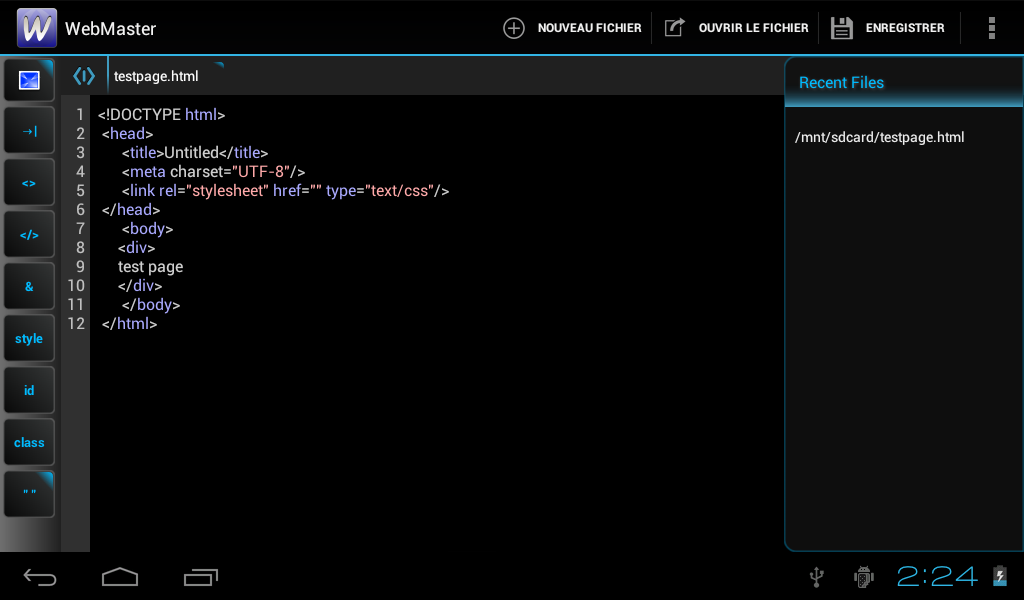Insert an id attribute from the sidebar
This screenshot has height=600, width=1024.
pos(29,390)
